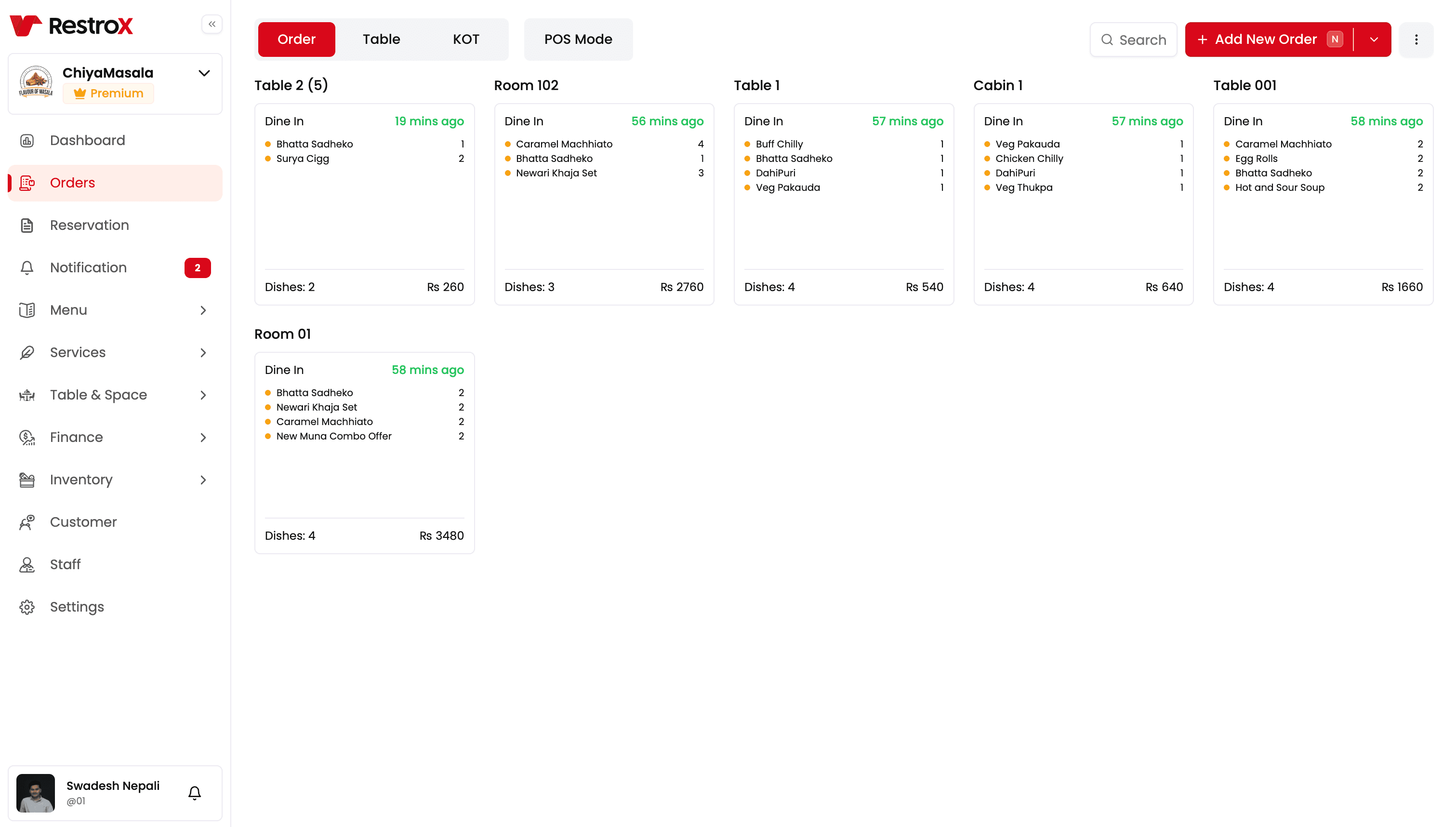Image resolution: width=1456 pixels, height=827 pixels.
Task: Expand the Inventory submenu
Action: coord(203,480)
